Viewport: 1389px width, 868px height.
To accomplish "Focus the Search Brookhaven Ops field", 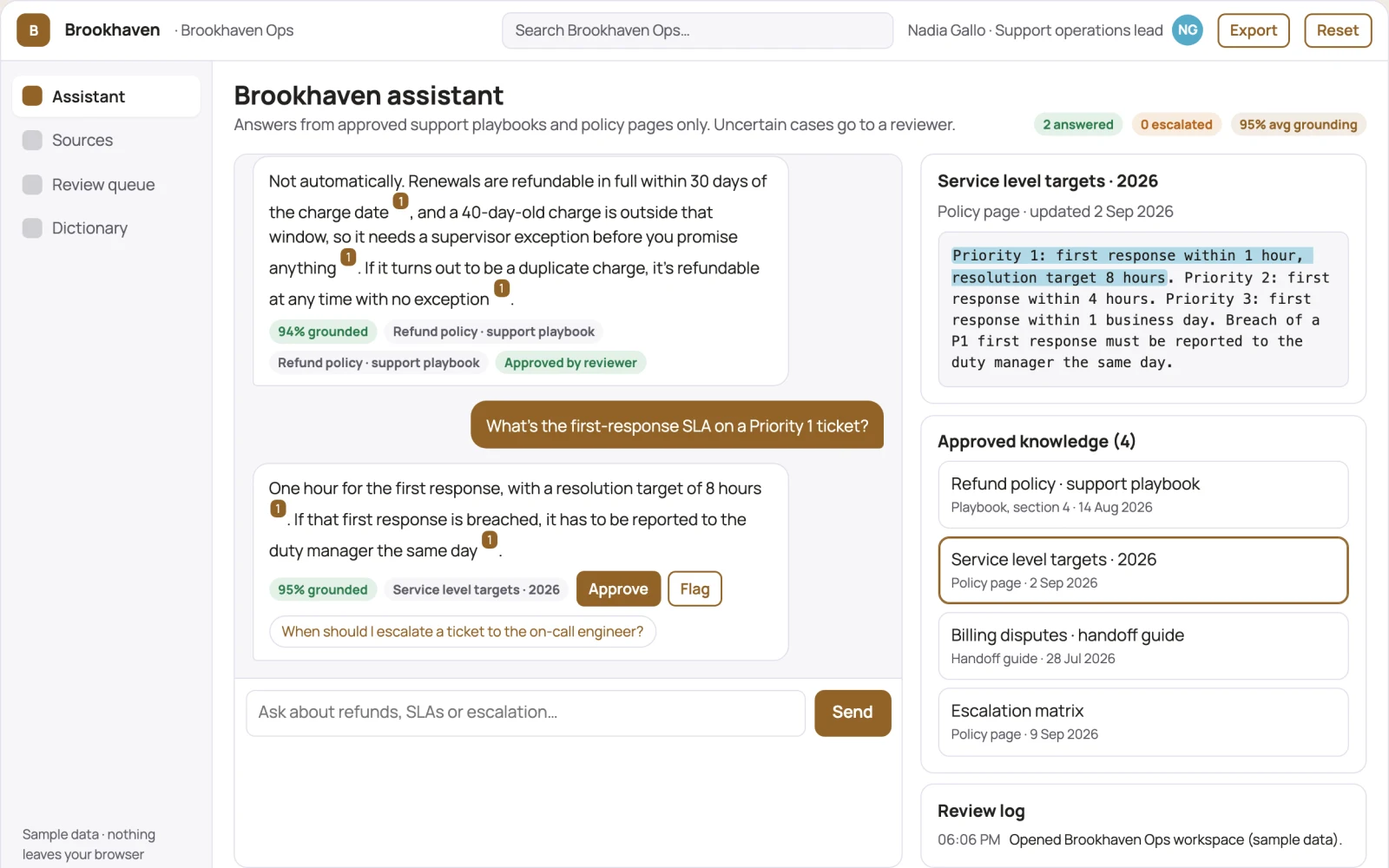I will tap(697, 30).
